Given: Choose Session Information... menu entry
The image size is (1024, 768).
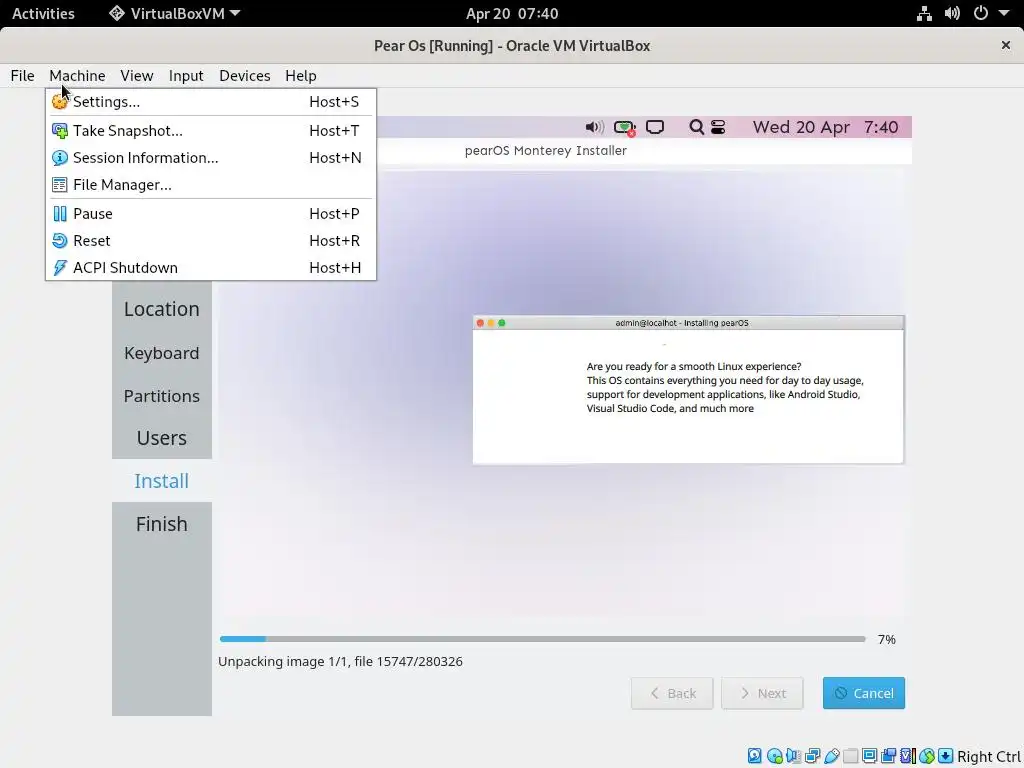Looking at the screenshot, I should coord(211,157).
